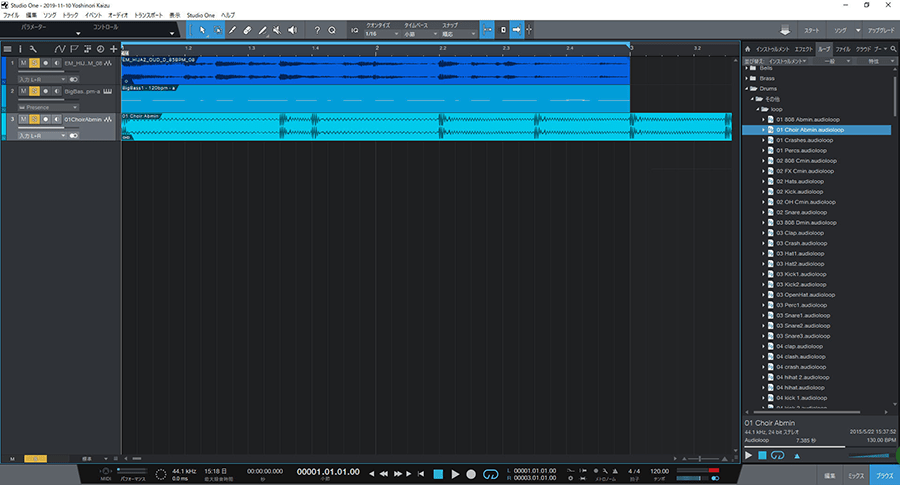Select 01 Crashes.audioloop in the browser list

805,140
